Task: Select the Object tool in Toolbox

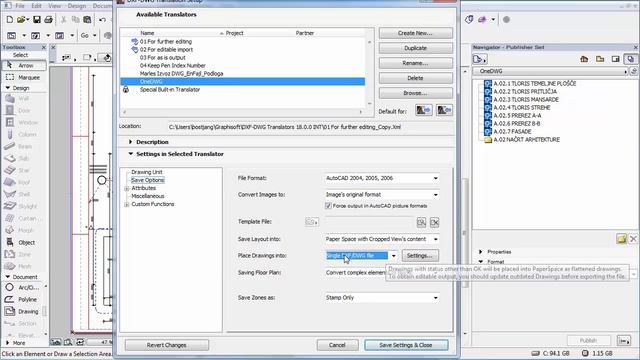Action: 24,242
